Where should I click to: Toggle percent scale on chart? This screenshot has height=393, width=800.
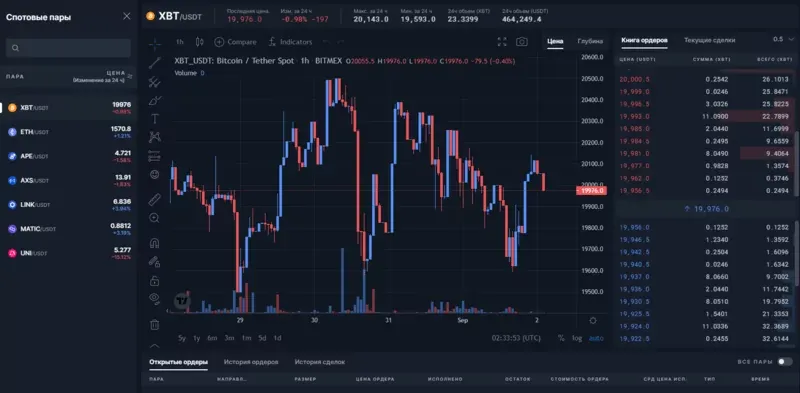click(x=561, y=338)
